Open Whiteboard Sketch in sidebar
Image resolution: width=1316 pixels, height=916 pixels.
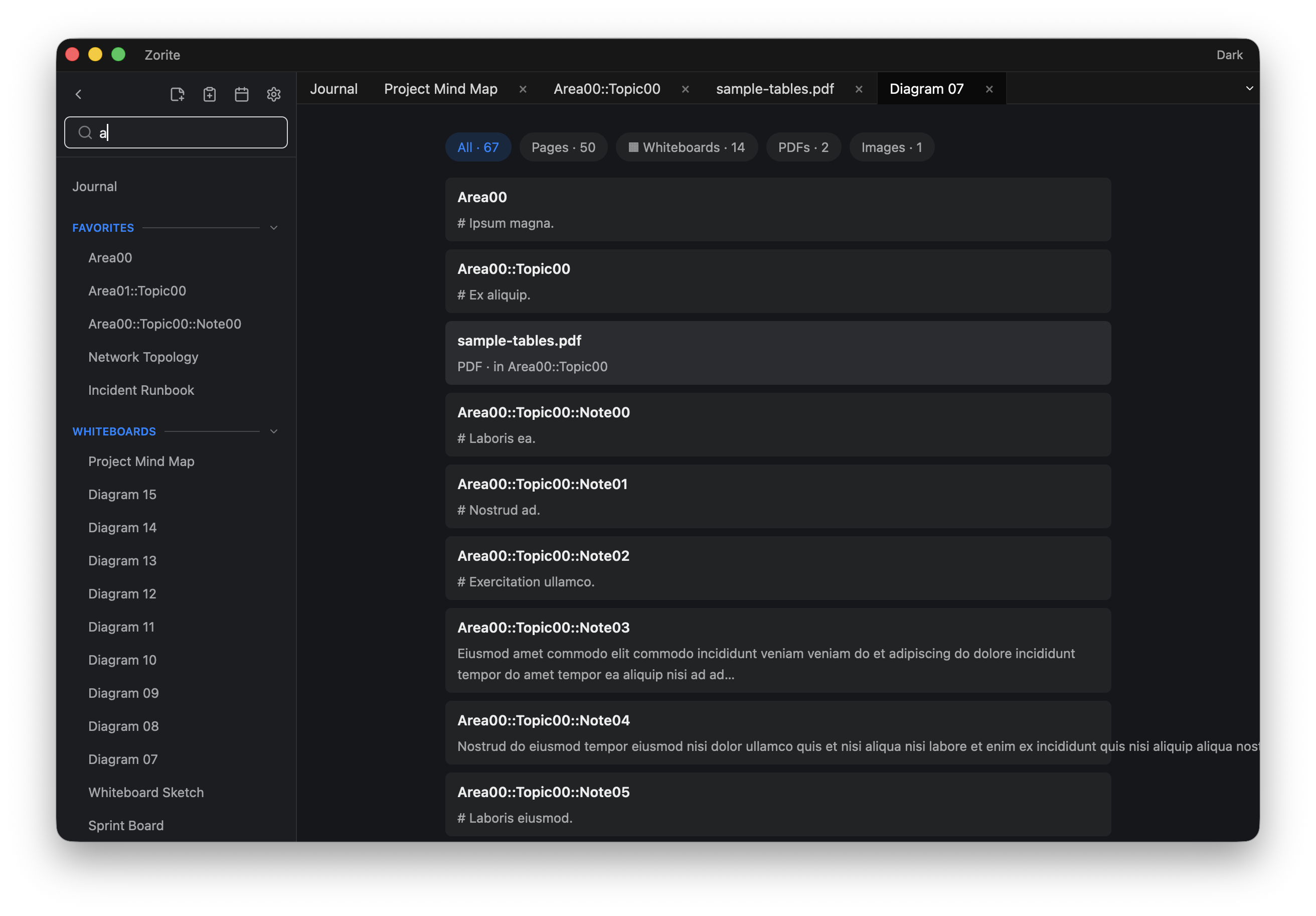pos(145,792)
